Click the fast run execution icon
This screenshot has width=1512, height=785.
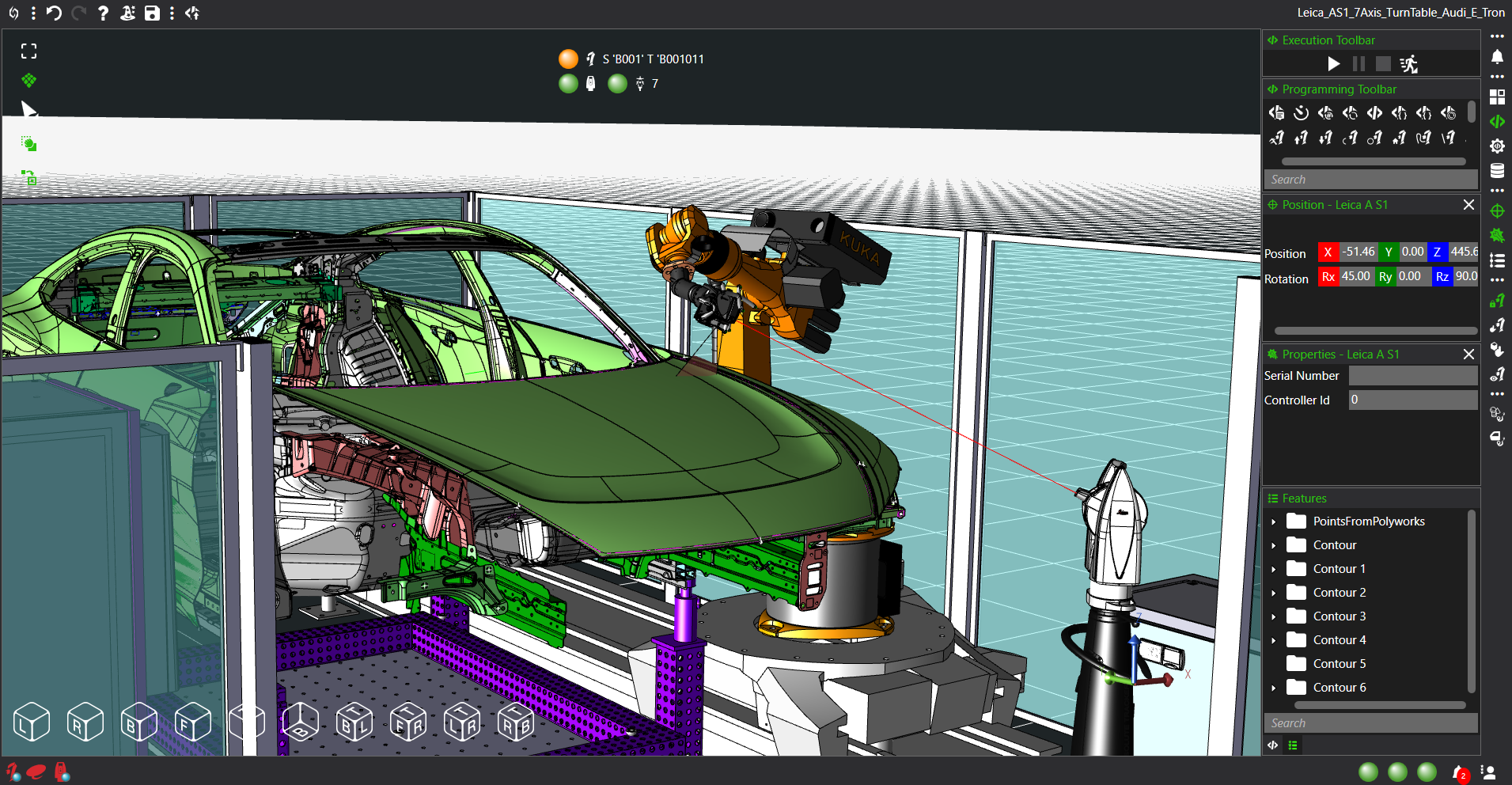(x=1408, y=64)
